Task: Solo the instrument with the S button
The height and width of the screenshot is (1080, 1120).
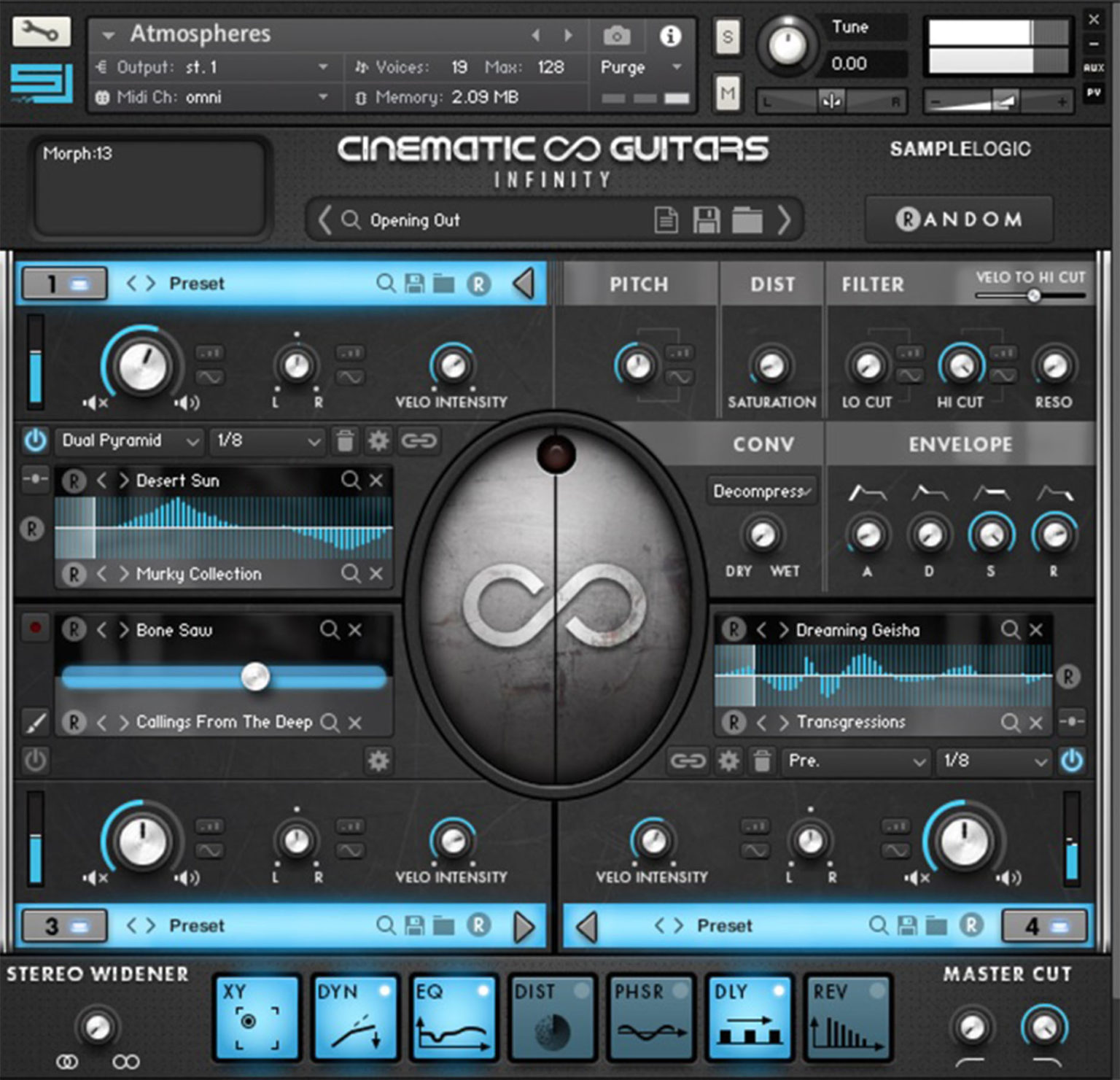Action: pos(727,38)
